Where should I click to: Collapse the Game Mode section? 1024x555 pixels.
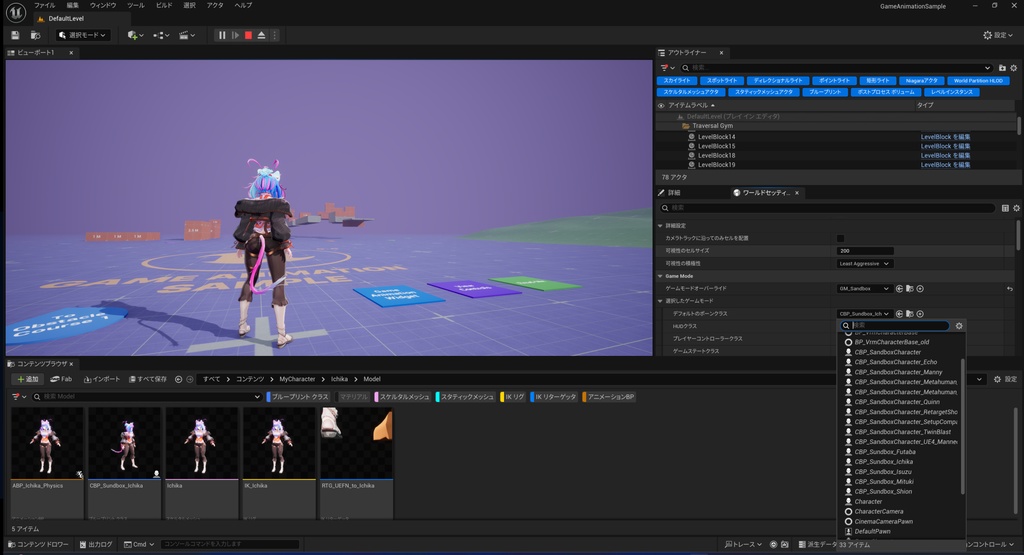pyautogui.click(x=660, y=276)
